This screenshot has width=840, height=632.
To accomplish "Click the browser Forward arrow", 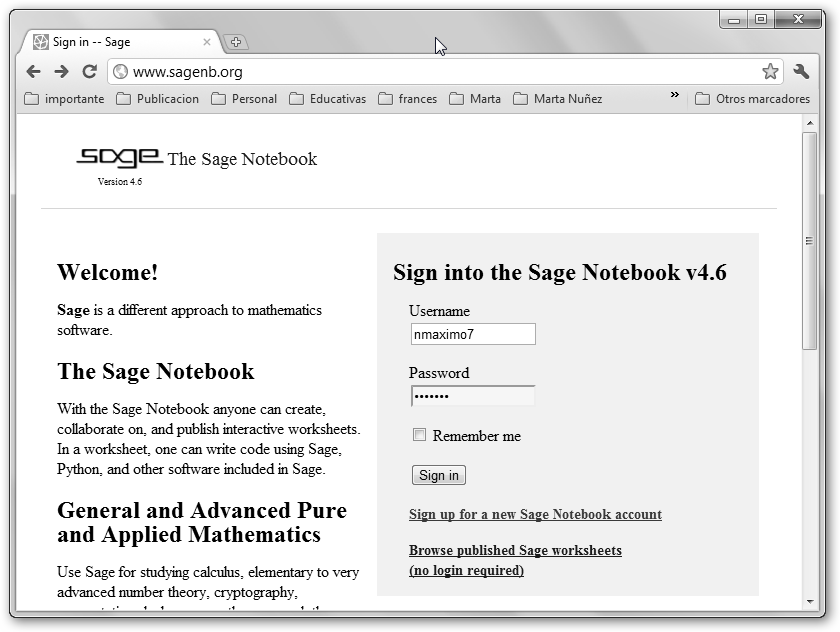I will coord(61,72).
